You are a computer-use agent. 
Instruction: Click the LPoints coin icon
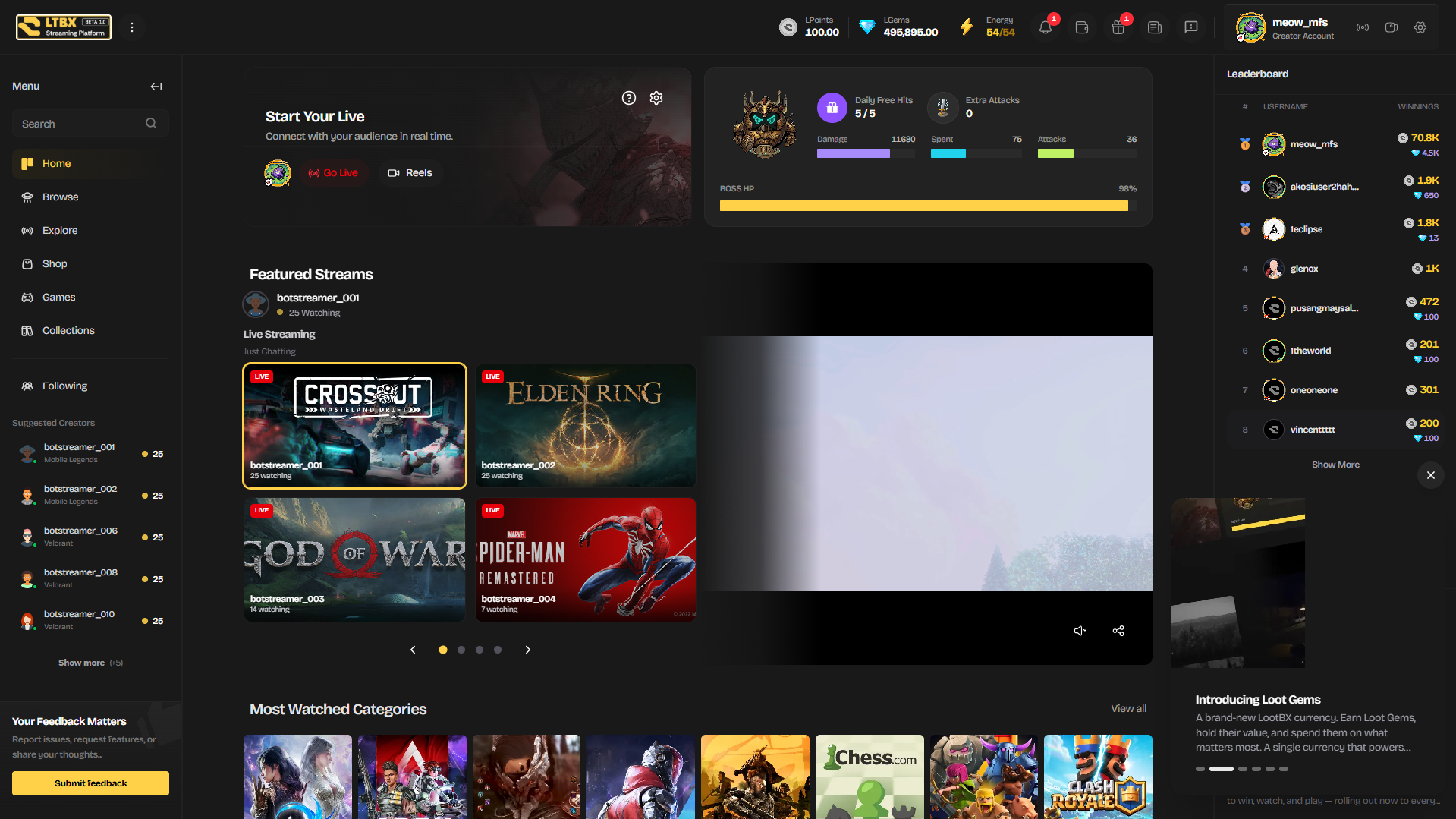(788, 27)
